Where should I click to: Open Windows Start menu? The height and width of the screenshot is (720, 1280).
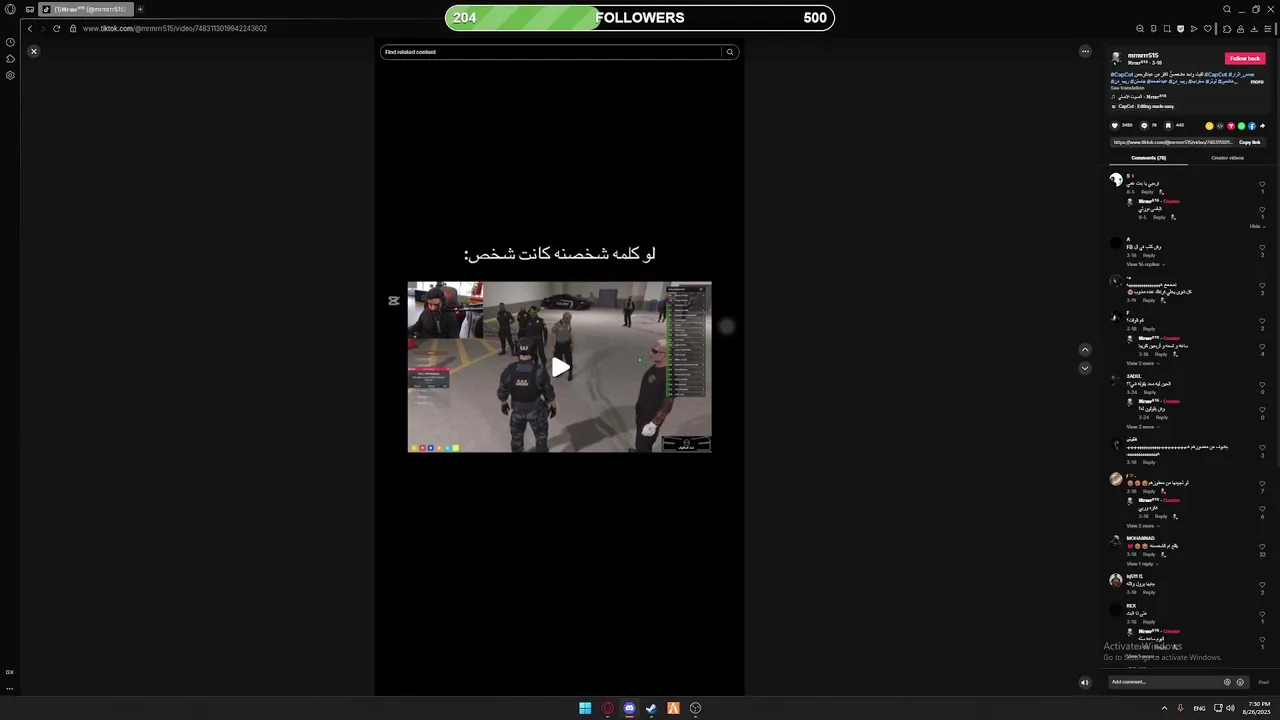(585, 708)
